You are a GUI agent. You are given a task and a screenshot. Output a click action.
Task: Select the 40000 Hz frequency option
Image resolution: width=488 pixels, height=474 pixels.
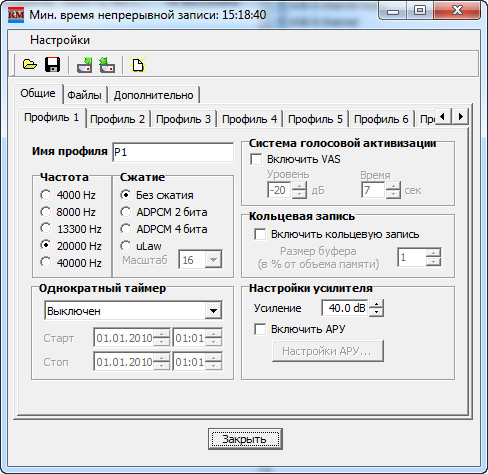[45, 262]
